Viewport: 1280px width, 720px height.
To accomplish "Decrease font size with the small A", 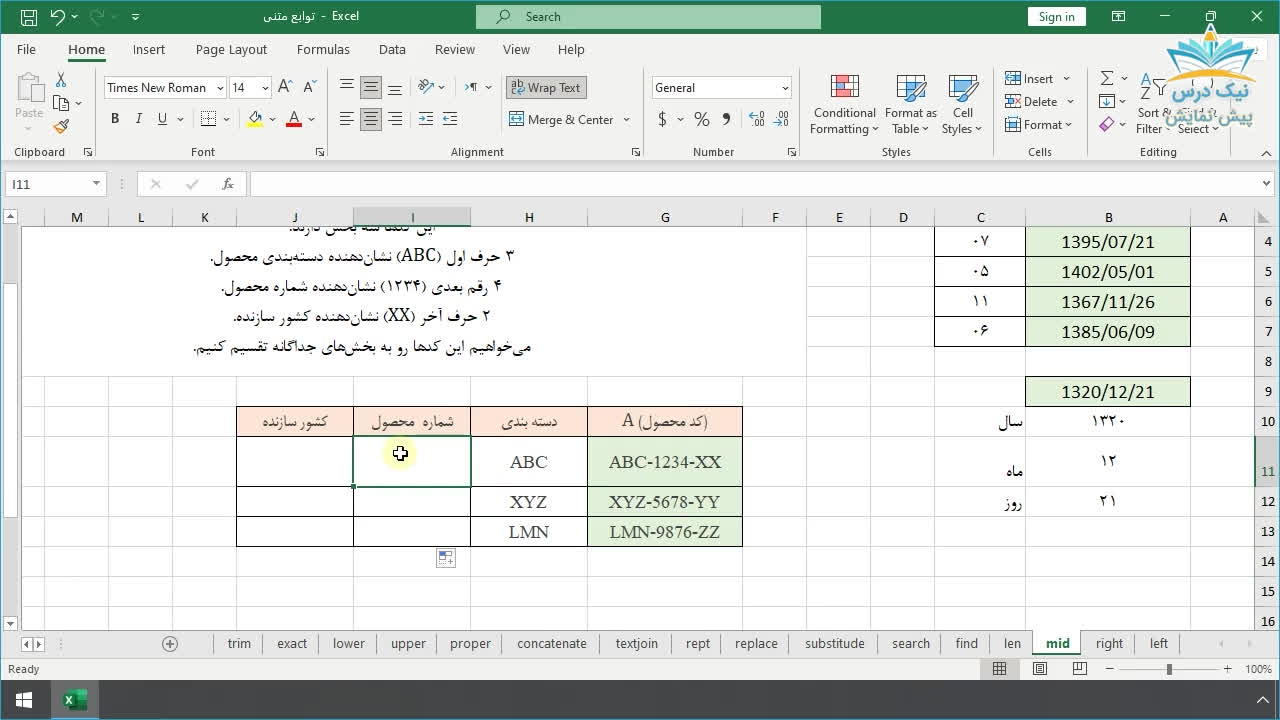I will [307, 87].
